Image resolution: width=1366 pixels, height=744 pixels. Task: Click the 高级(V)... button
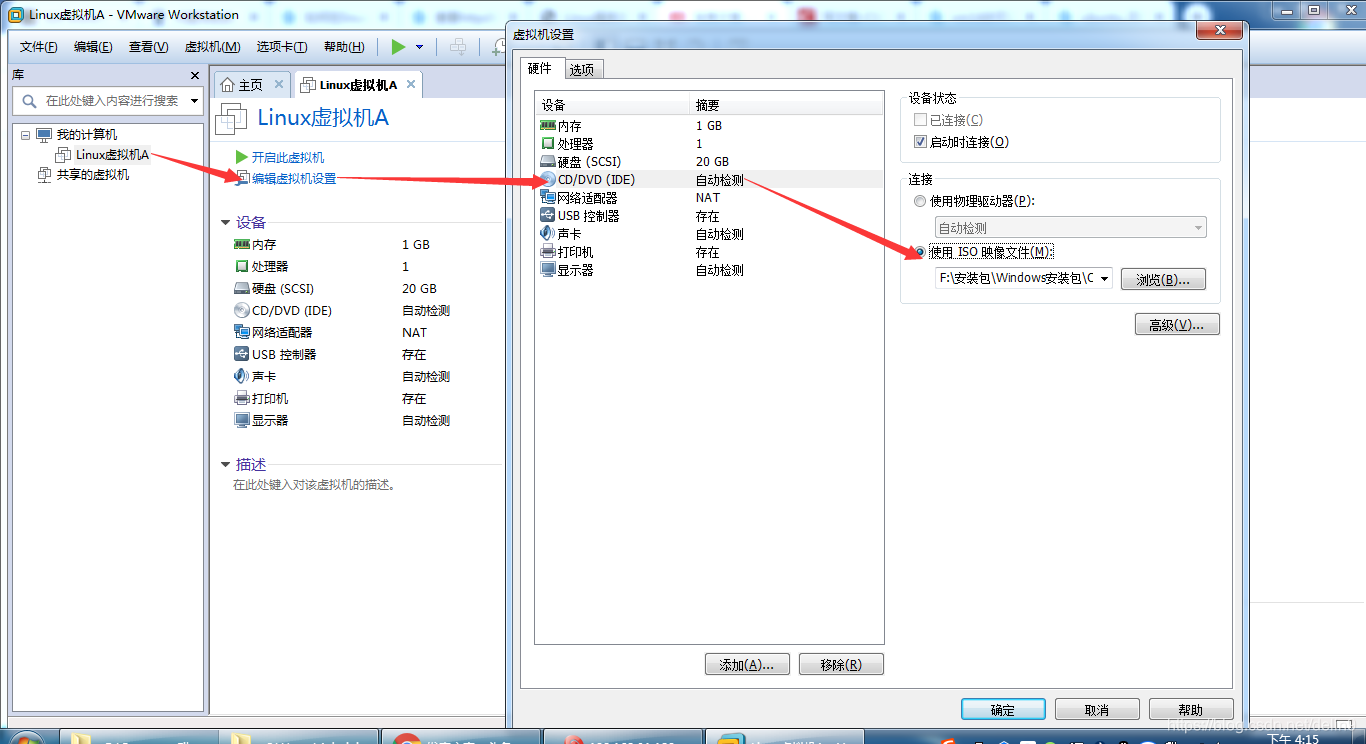1177,325
